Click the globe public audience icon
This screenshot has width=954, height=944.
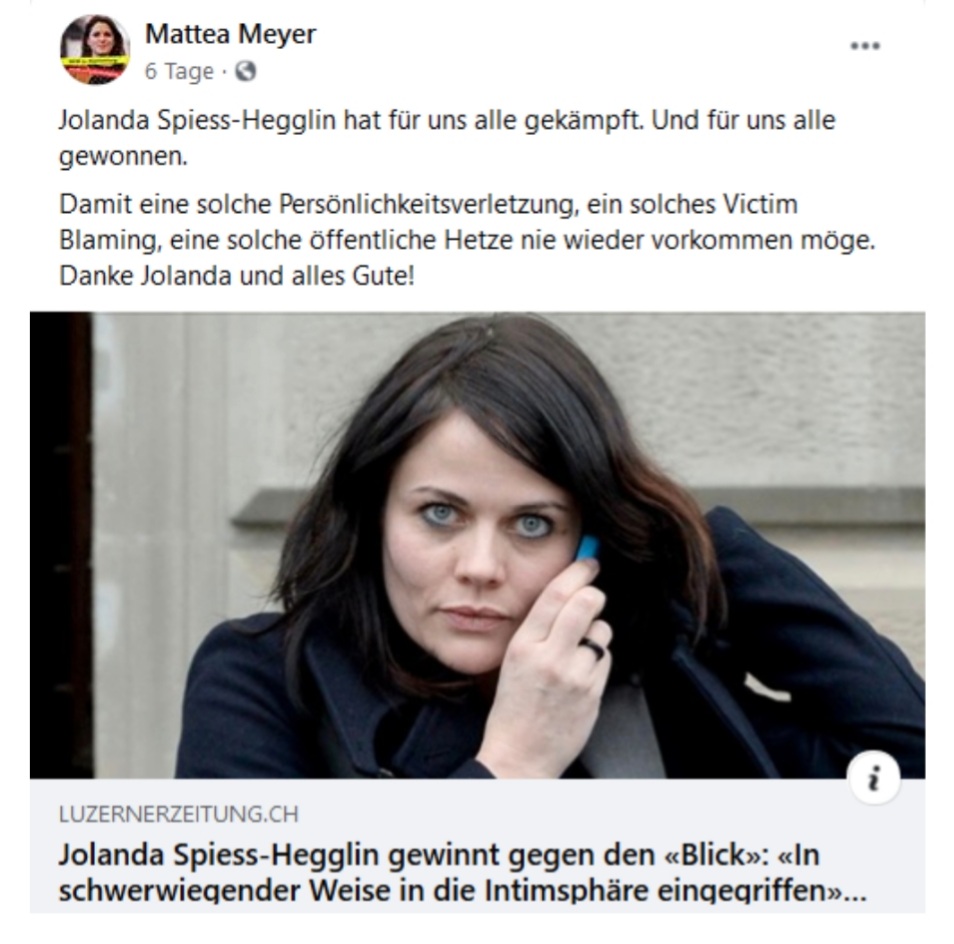coord(246,71)
